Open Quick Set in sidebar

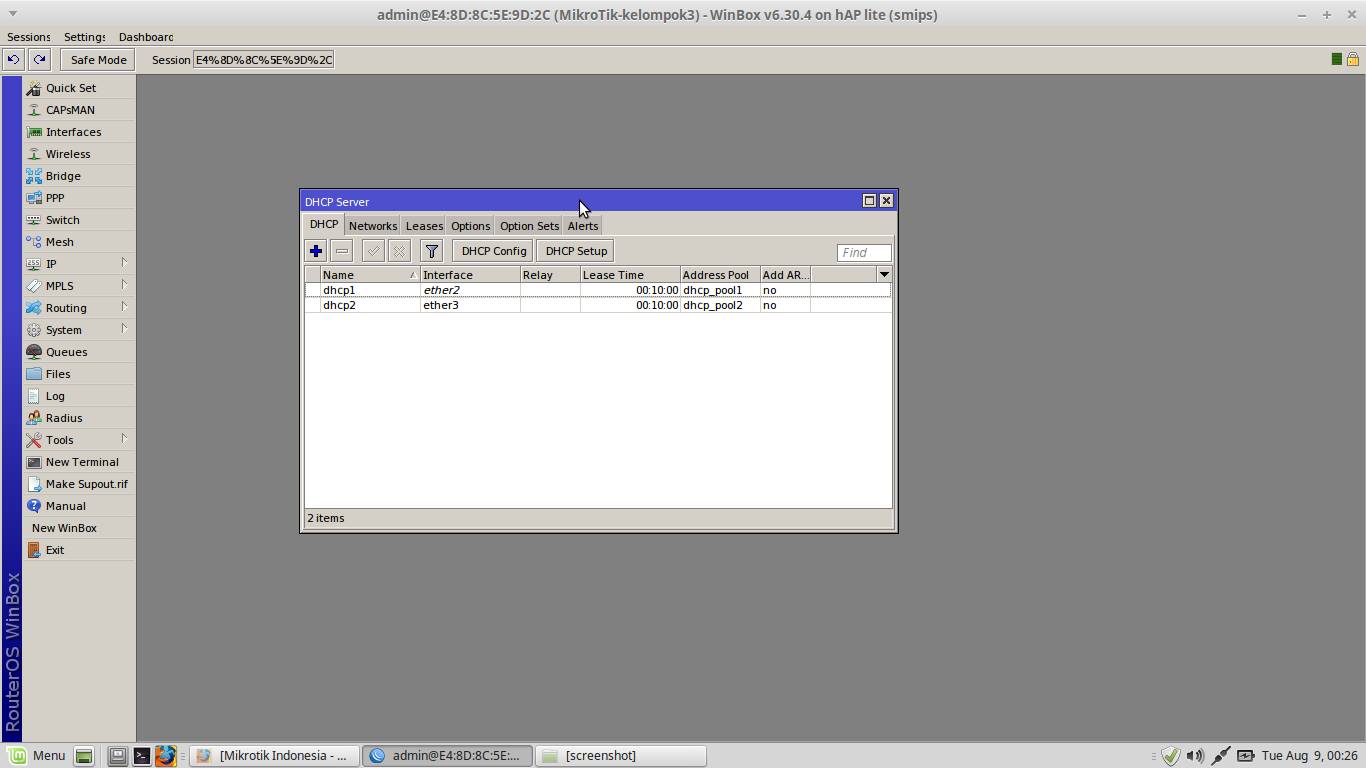(79, 88)
